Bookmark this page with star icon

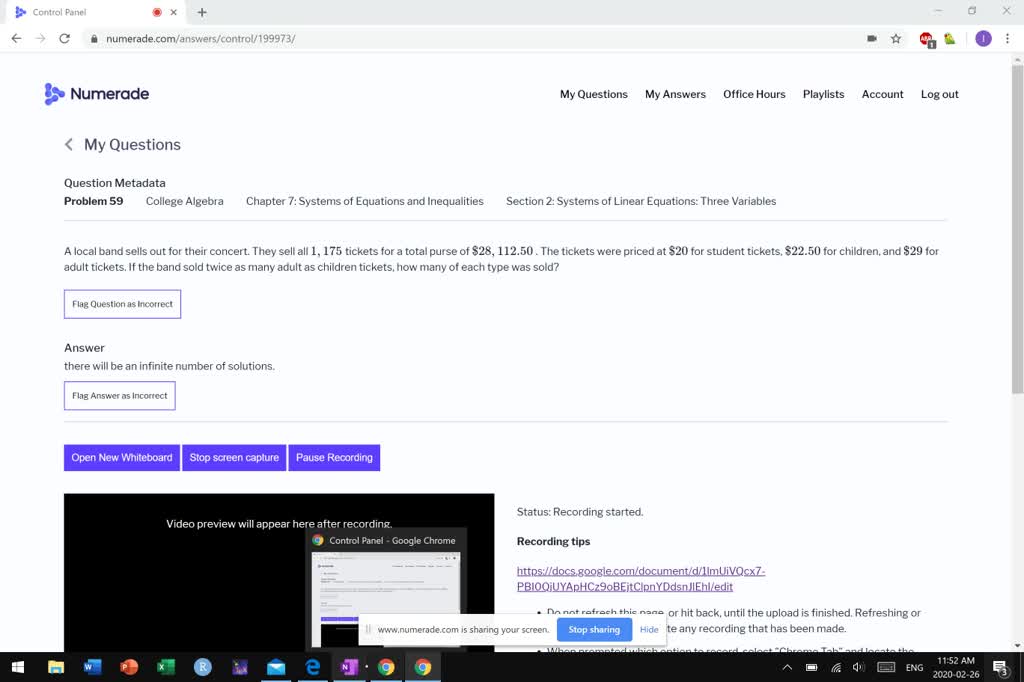(x=896, y=39)
